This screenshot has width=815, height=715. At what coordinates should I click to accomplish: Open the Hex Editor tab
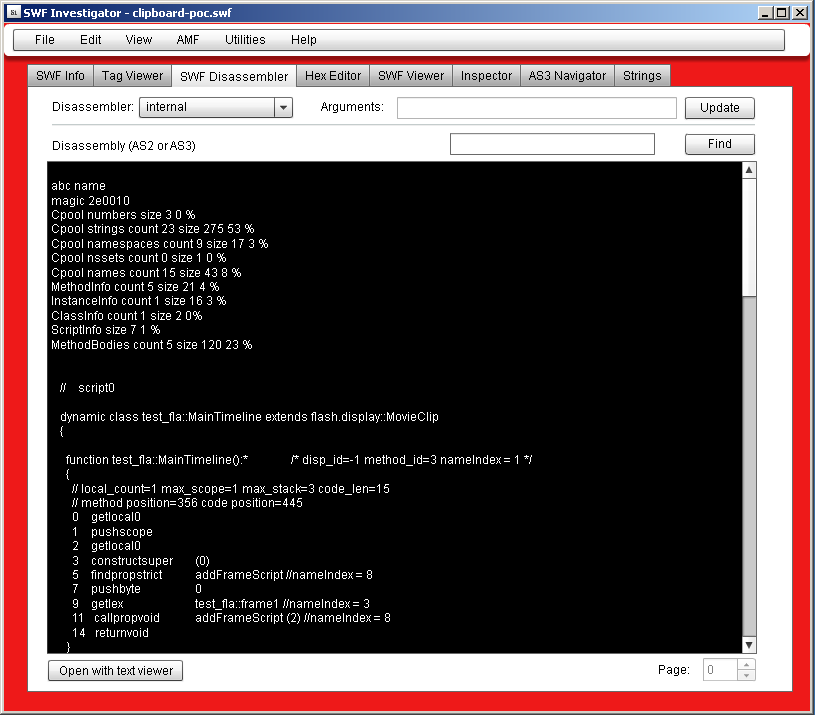[332, 76]
